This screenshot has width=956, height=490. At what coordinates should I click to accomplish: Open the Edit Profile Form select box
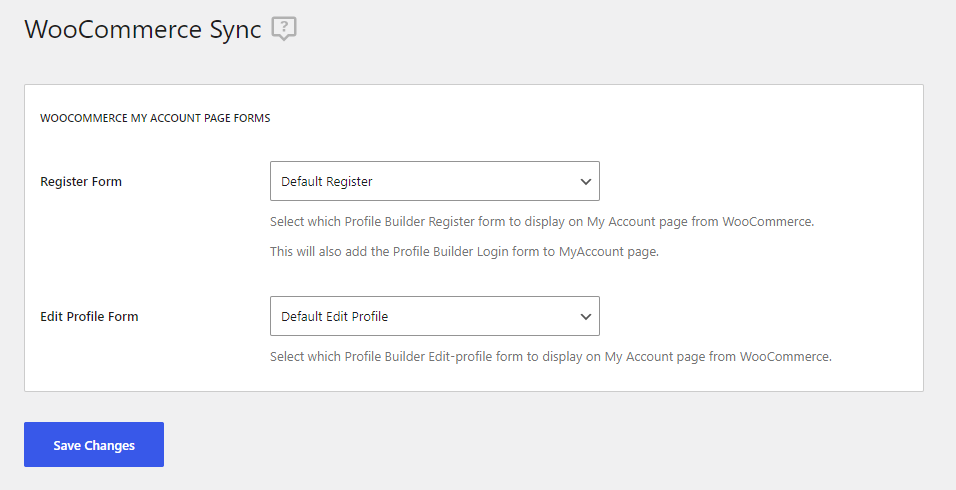click(435, 316)
